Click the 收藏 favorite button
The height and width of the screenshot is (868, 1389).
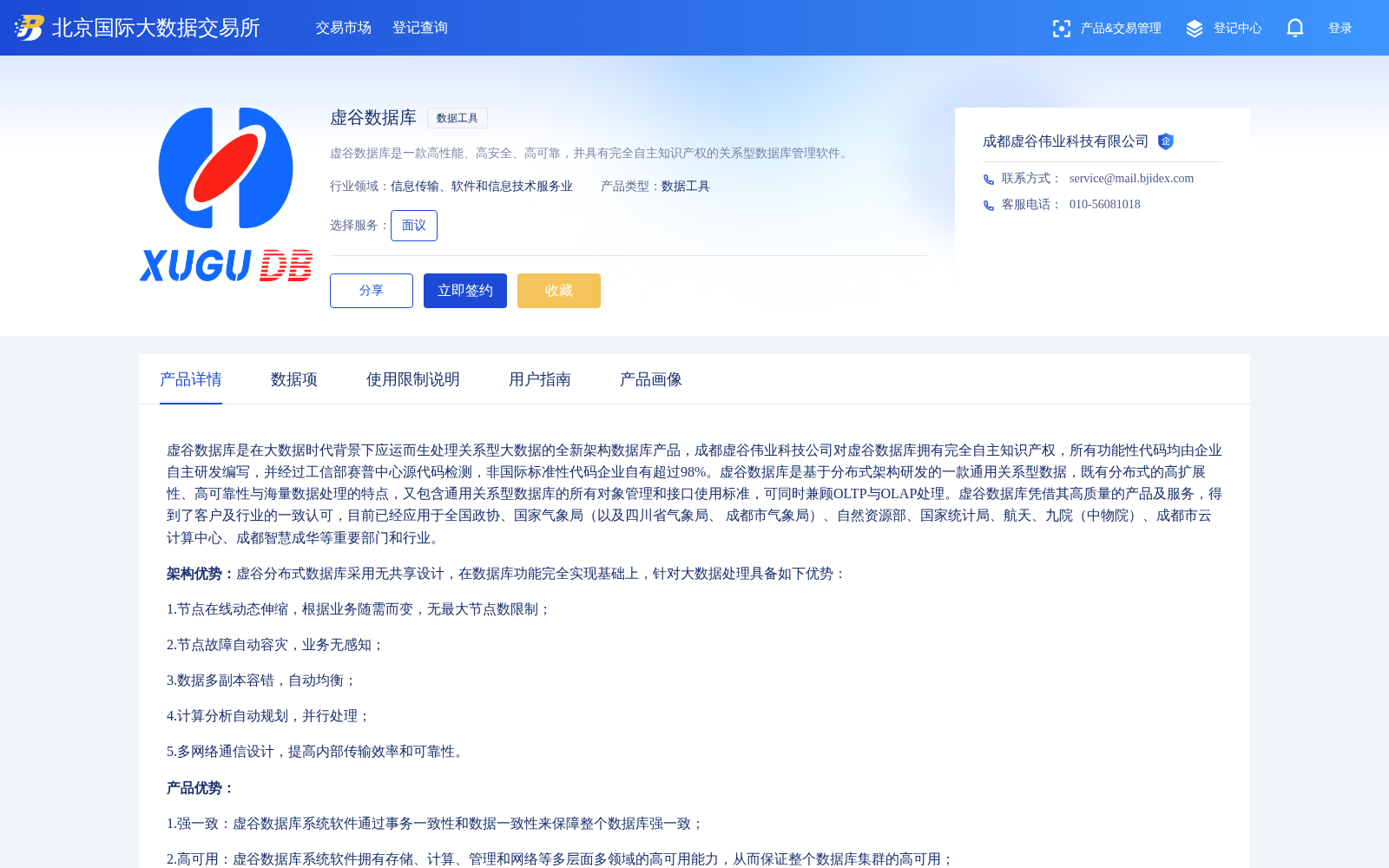559,291
